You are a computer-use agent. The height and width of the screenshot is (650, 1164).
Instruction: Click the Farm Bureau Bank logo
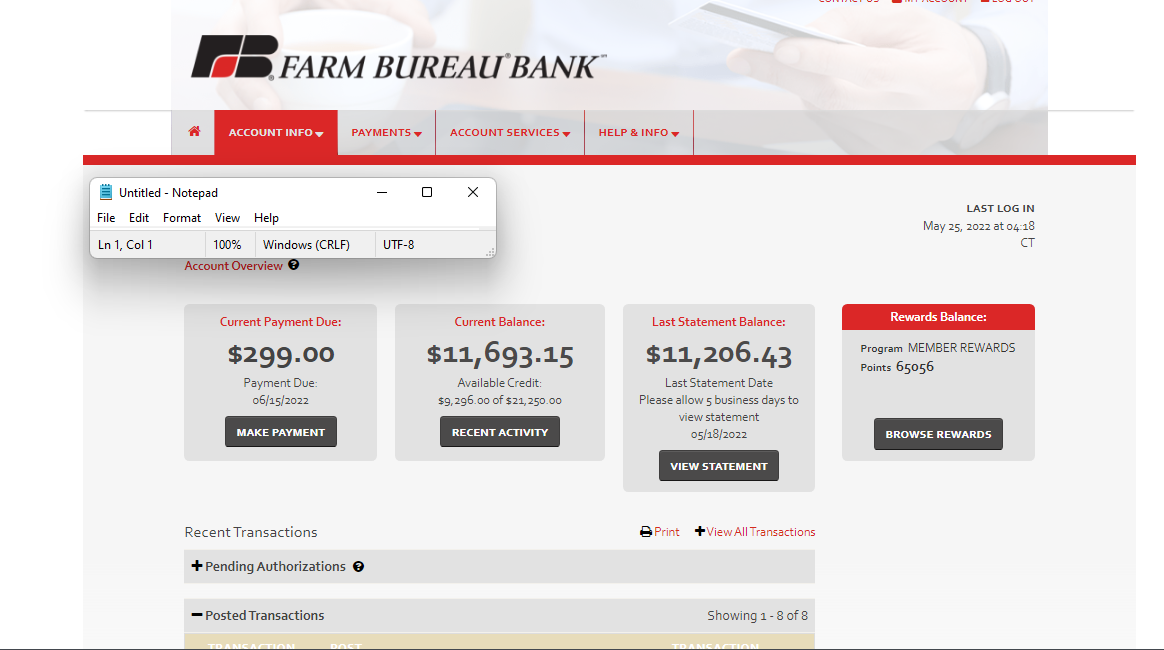[x=398, y=58]
